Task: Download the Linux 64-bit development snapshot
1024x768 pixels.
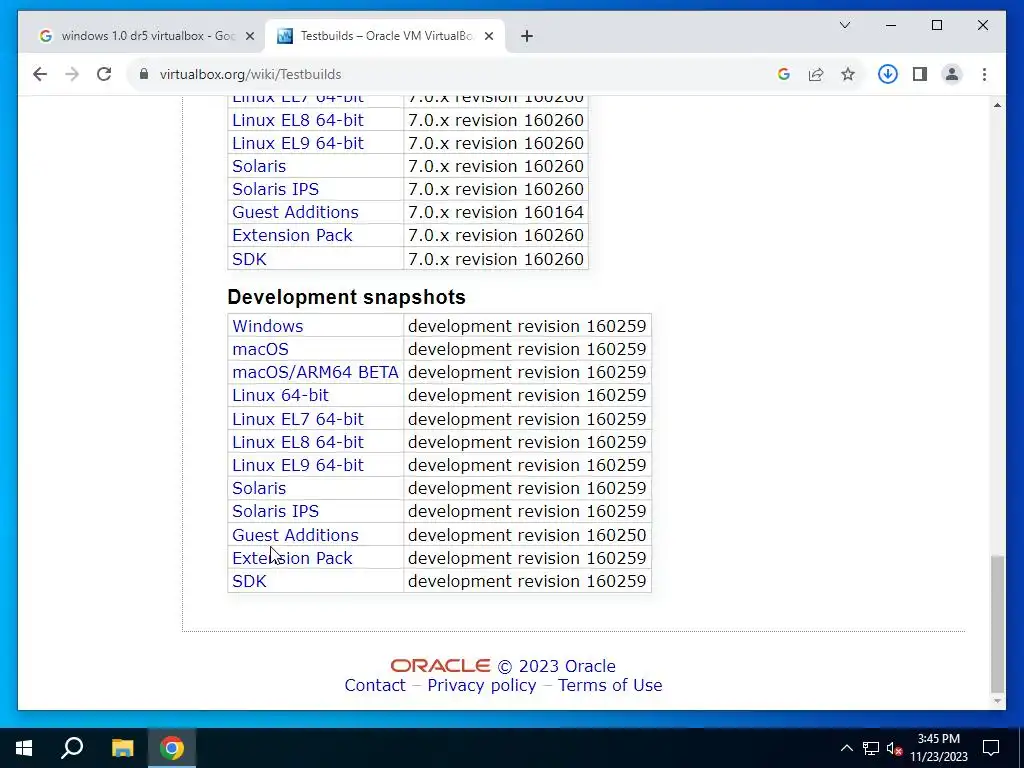Action: 280,395
